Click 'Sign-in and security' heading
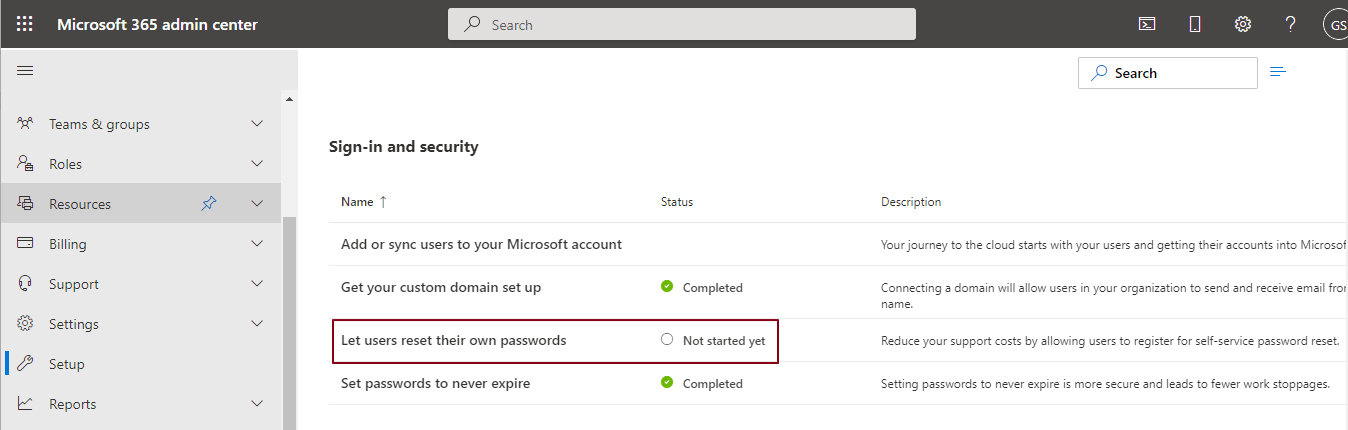 pyautogui.click(x=404, y=147)
